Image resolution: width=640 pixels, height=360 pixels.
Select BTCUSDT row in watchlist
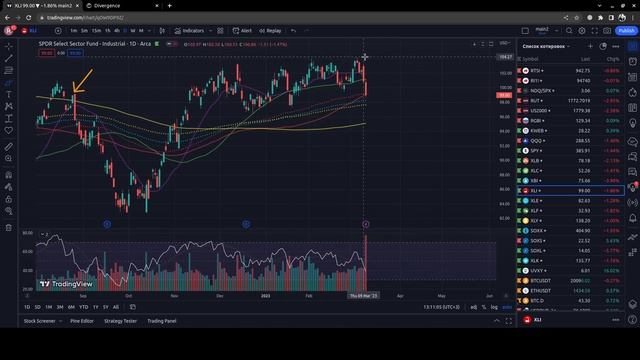(x=570, y=281)
